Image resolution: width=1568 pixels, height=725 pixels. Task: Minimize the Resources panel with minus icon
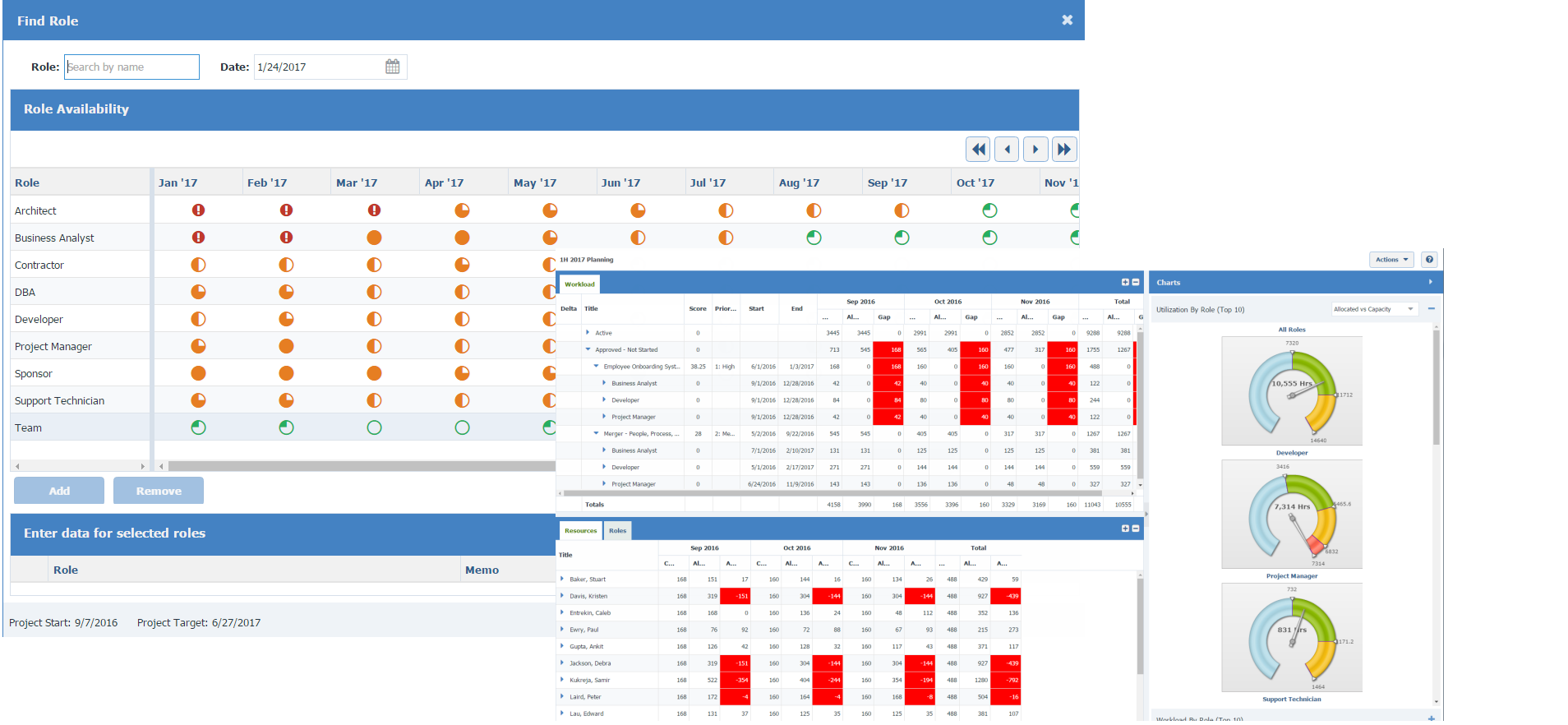point(1136,529)
